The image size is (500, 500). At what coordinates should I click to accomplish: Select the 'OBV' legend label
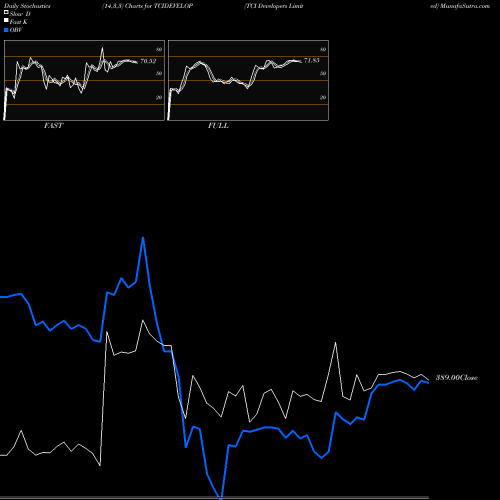coord(16,30)
